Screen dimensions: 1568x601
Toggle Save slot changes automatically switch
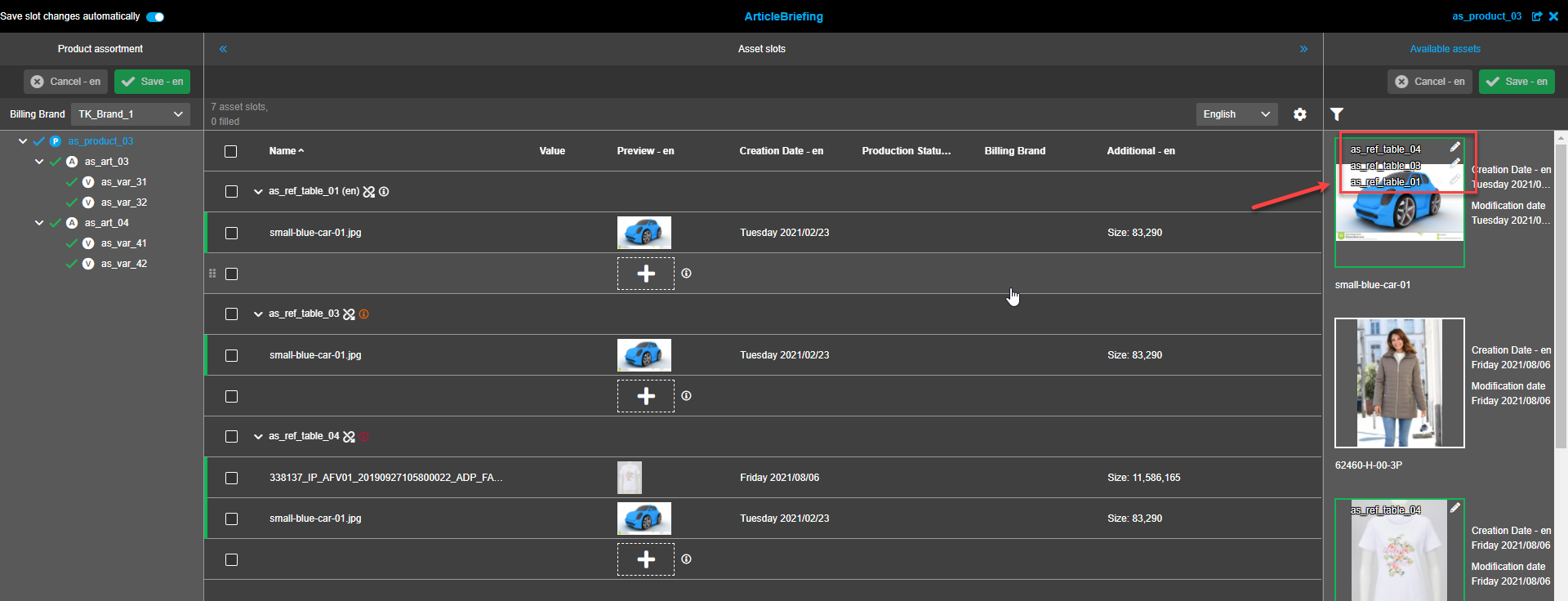pyautogui.click(x=155, y=17)
